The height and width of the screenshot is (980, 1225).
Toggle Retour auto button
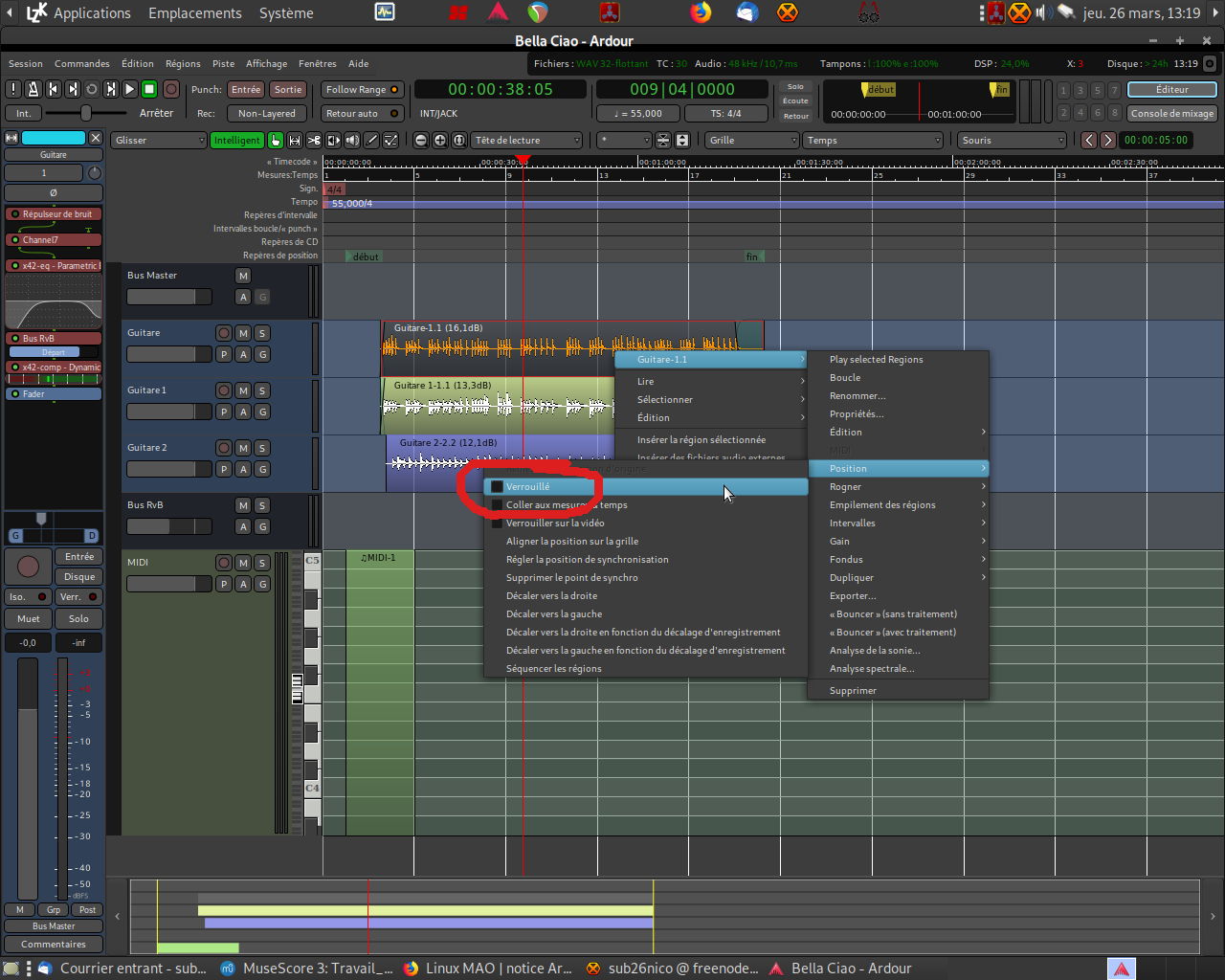pos(362,113)
